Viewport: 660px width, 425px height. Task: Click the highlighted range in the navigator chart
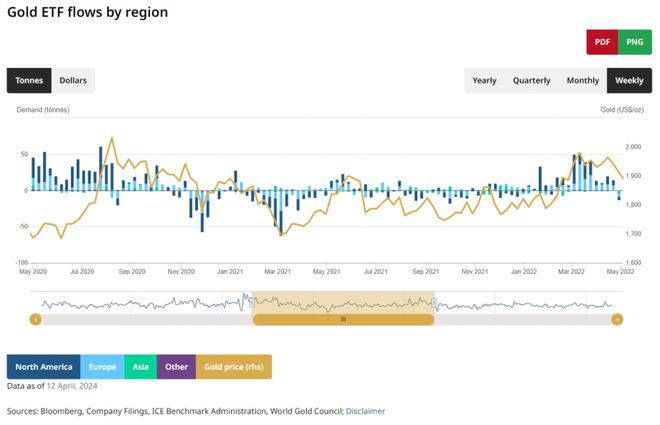pos(343,302)
